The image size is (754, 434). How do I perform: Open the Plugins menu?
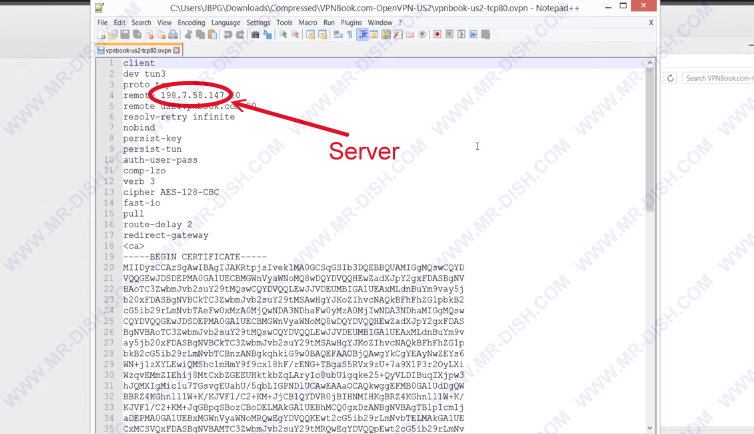tap(351, 23)
